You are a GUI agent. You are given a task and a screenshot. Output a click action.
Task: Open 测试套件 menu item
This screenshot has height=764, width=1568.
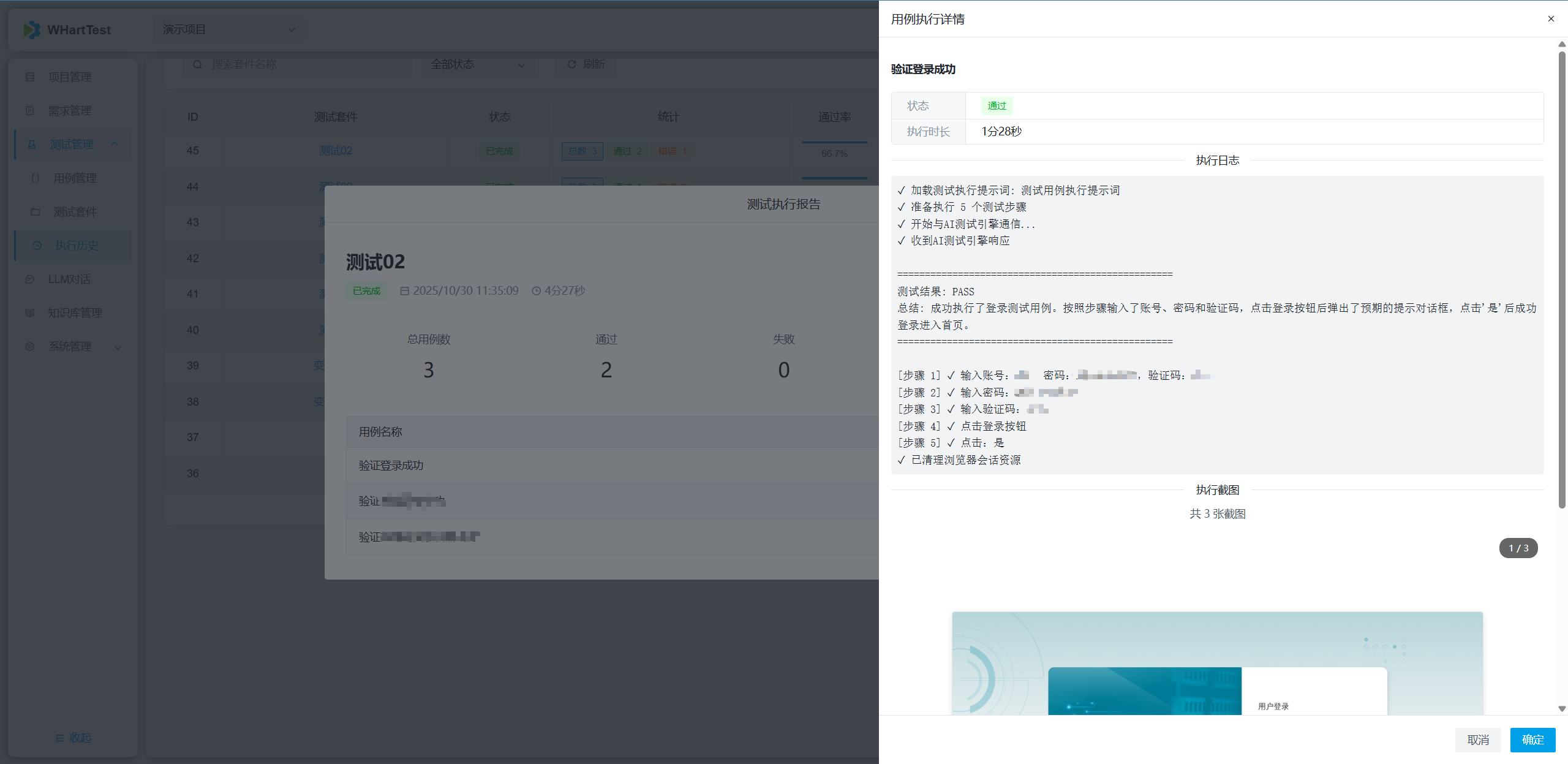pyautogui.click(x=75, y=212)
